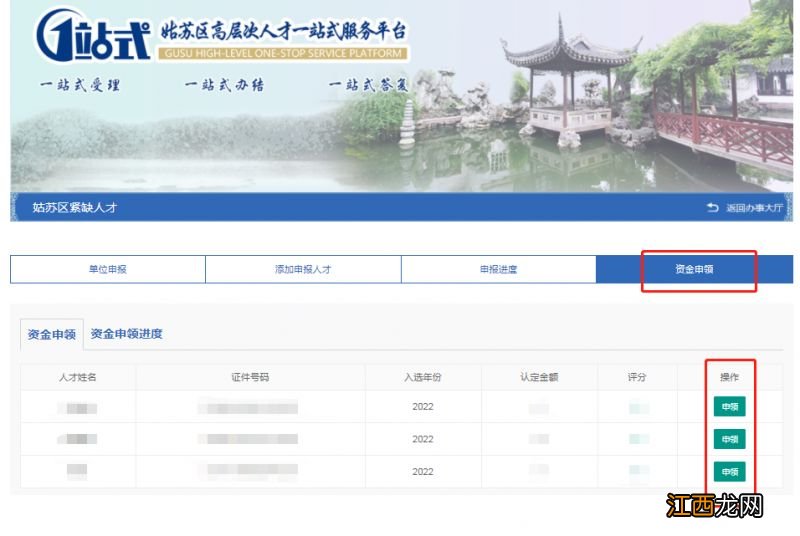Switch to the 添加申报人才 tab
Screen dimensions: 800x536
tap(303, 269)
